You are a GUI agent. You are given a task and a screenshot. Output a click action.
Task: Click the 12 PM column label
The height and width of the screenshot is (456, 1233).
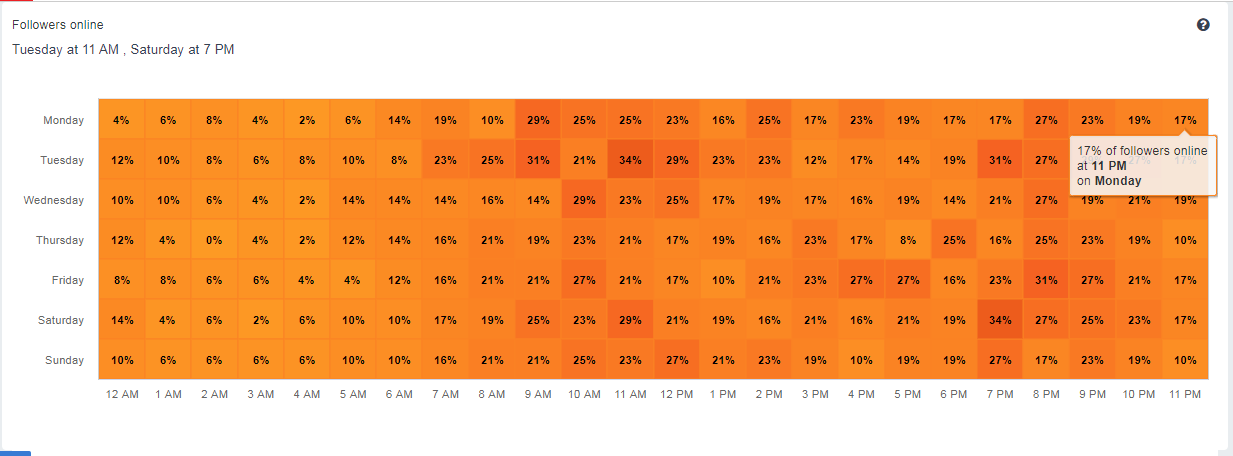pos(677,395)
